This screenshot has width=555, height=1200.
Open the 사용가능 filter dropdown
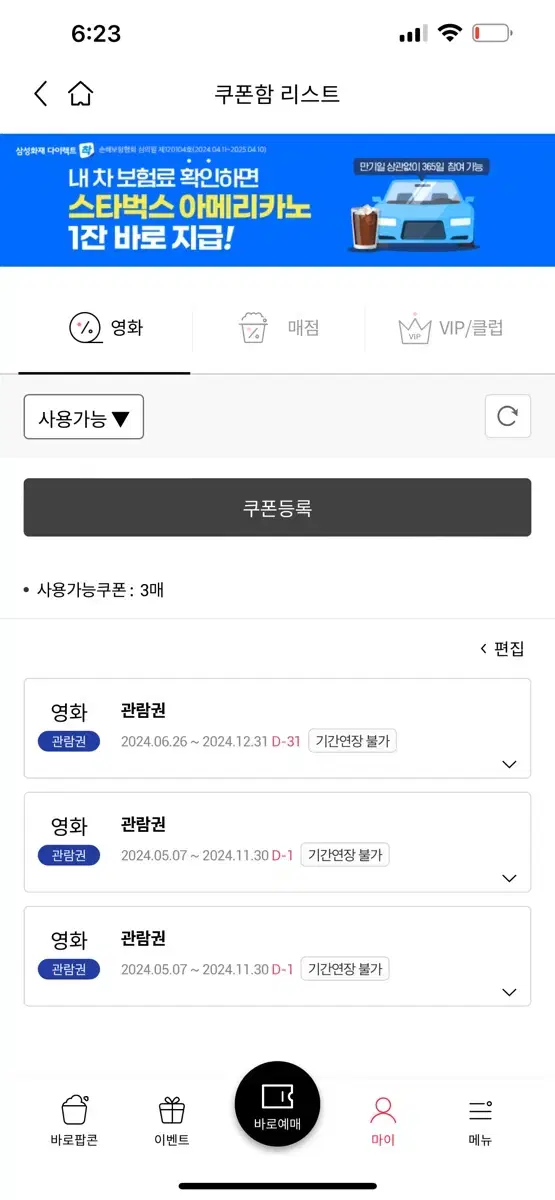(x=84, y=417)
